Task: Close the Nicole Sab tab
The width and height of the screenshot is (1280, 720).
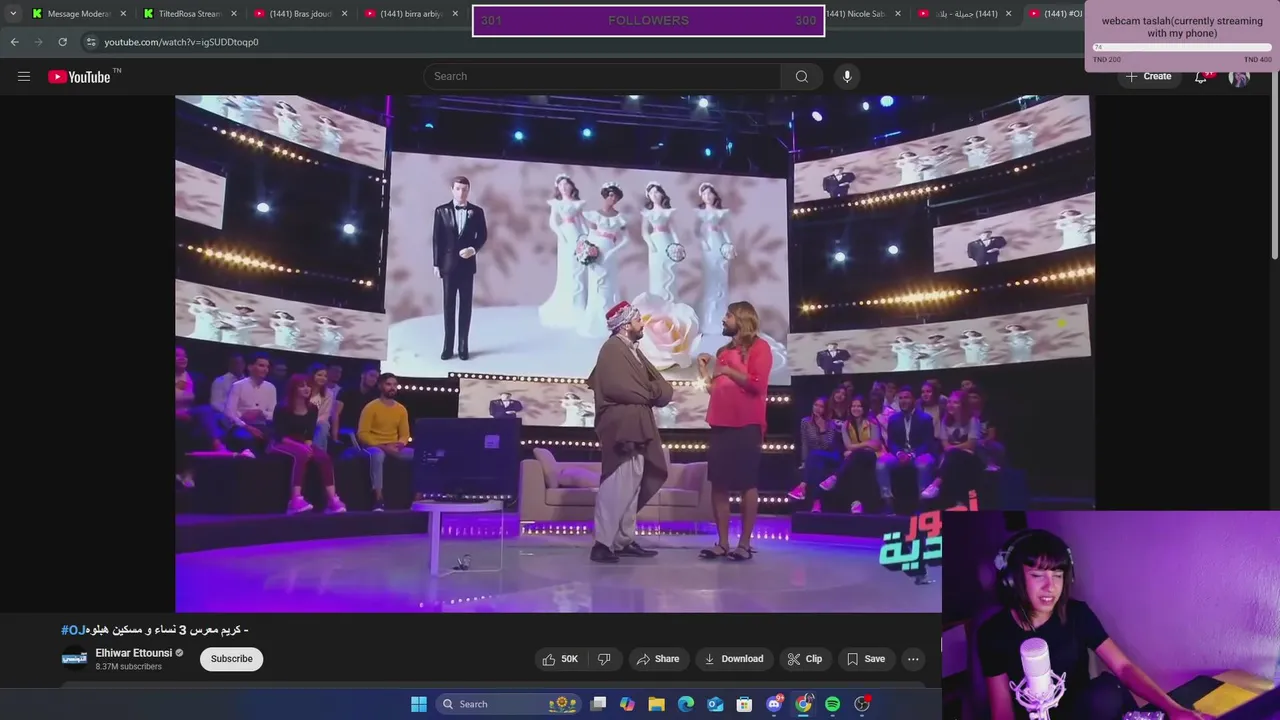Action: [897, 14]
